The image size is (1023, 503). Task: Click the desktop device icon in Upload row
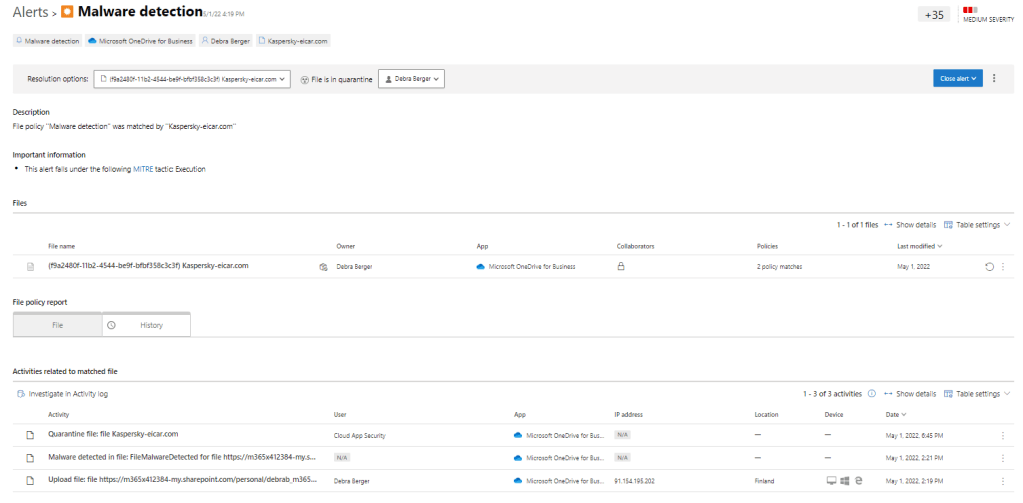tap(831, 481)
